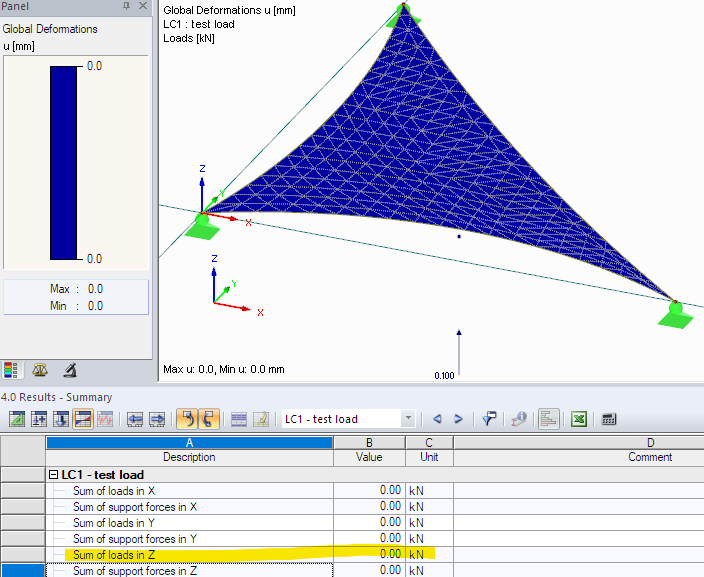Export table to Excel

coord(579,419)
